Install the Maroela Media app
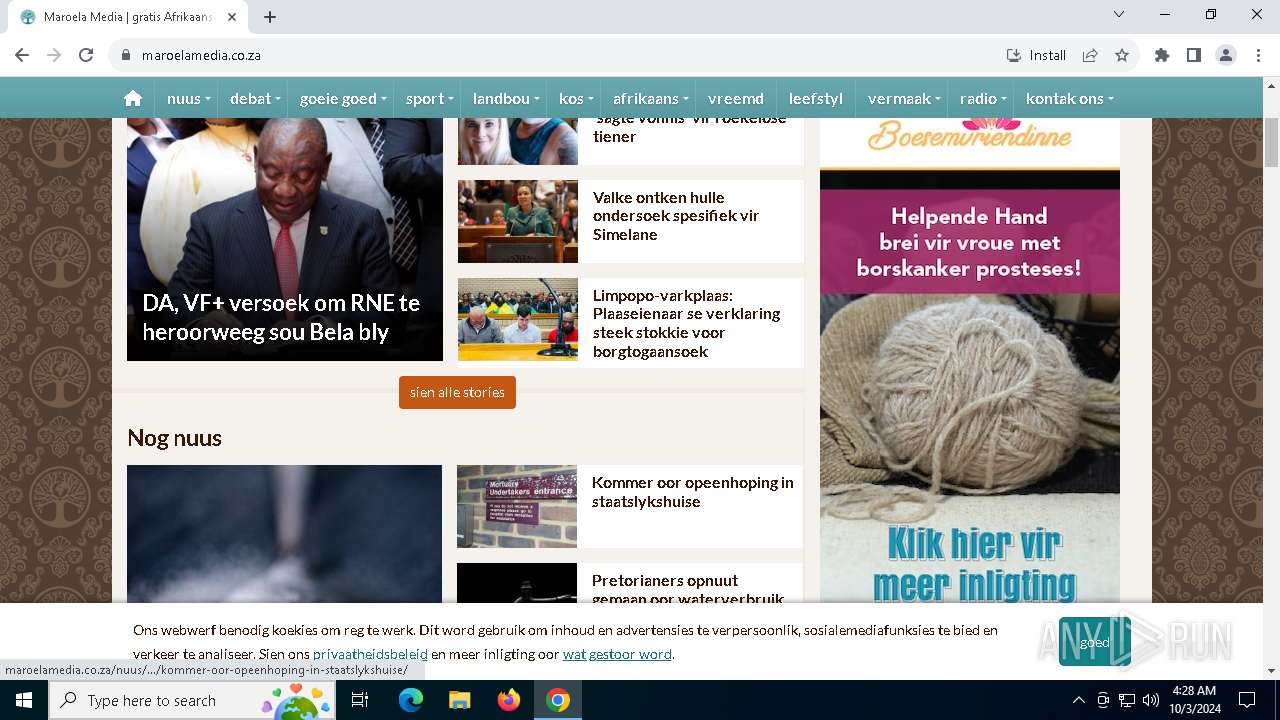1280x720 pixels. point(1036,55)
